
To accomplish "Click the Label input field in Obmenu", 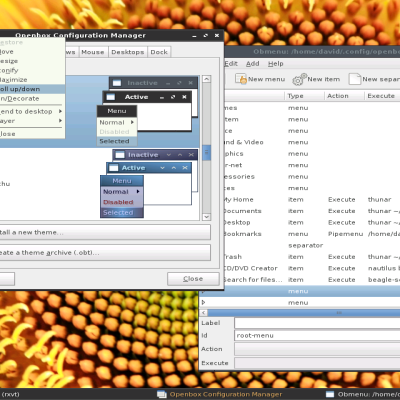I will 317,323.
